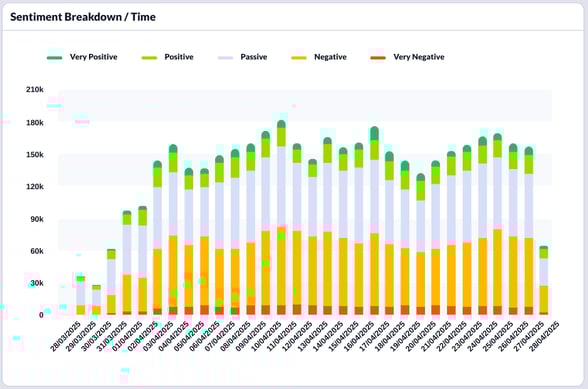The height and width of the screenshot is (389, 588).
Task: Click the 210k axis label
Action: pyautogui.click(x=34, y=90)
